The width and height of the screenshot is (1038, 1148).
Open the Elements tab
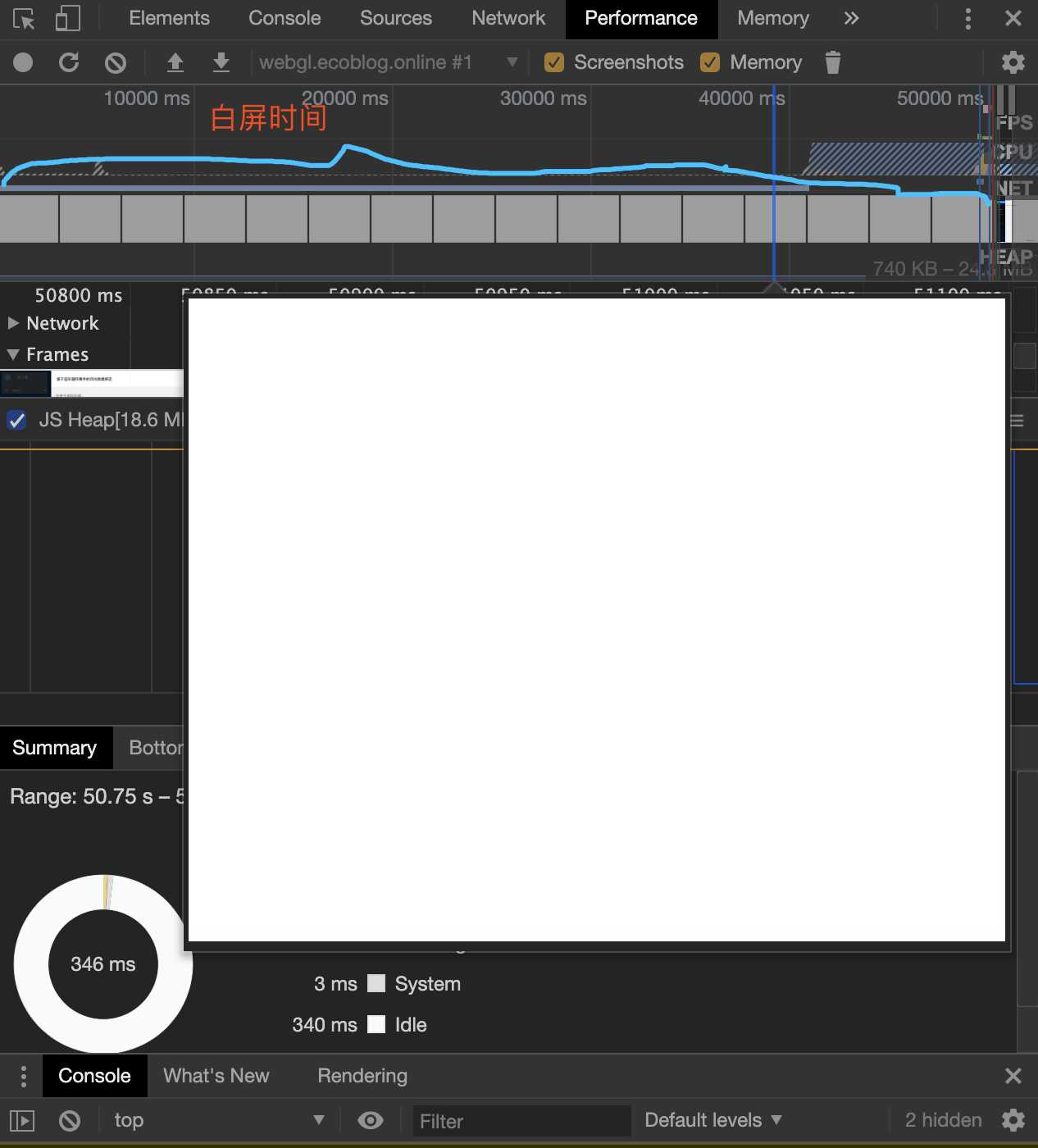pos(169,18)
